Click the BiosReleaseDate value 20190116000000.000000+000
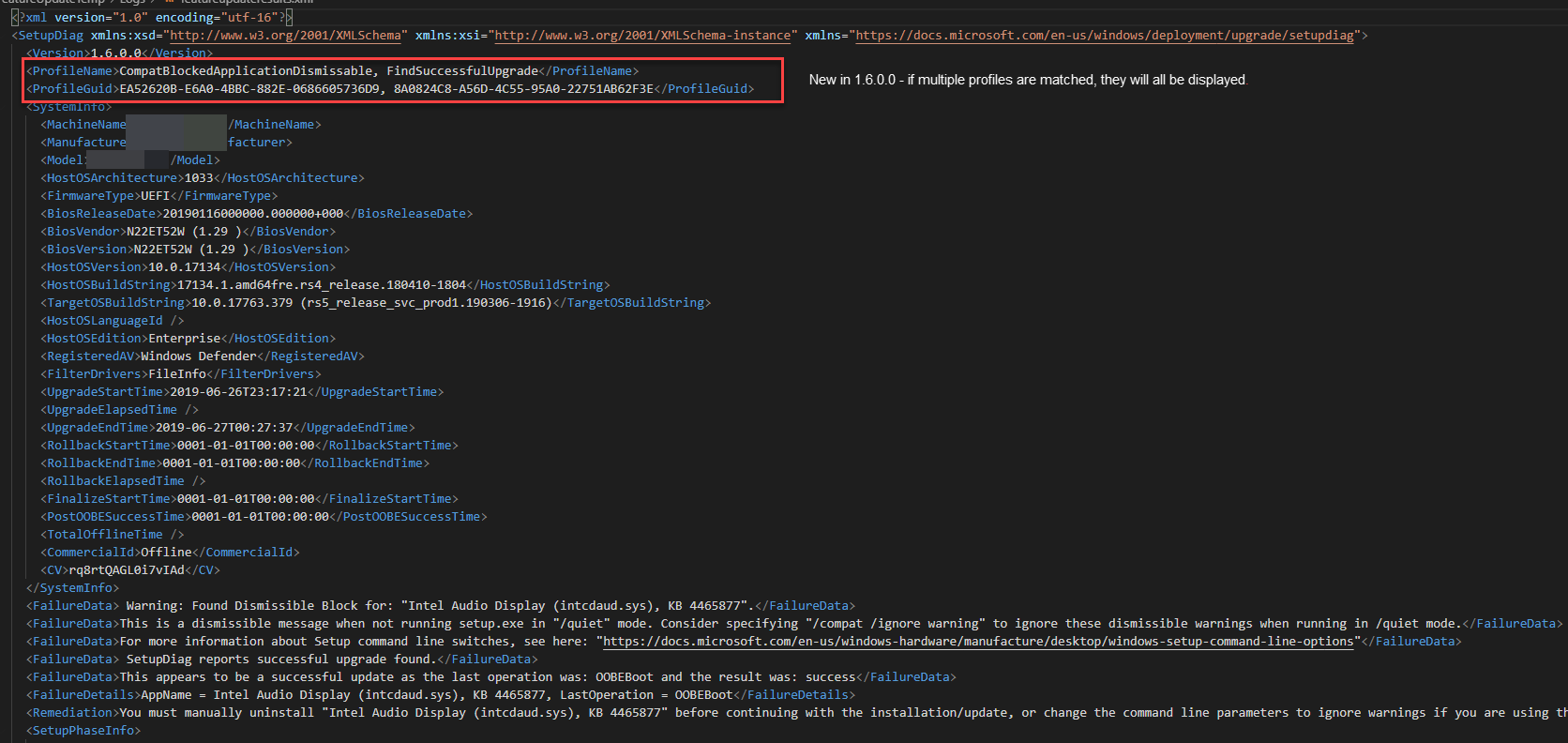Screen dimensions: 1568x743 tap(253, 213)
